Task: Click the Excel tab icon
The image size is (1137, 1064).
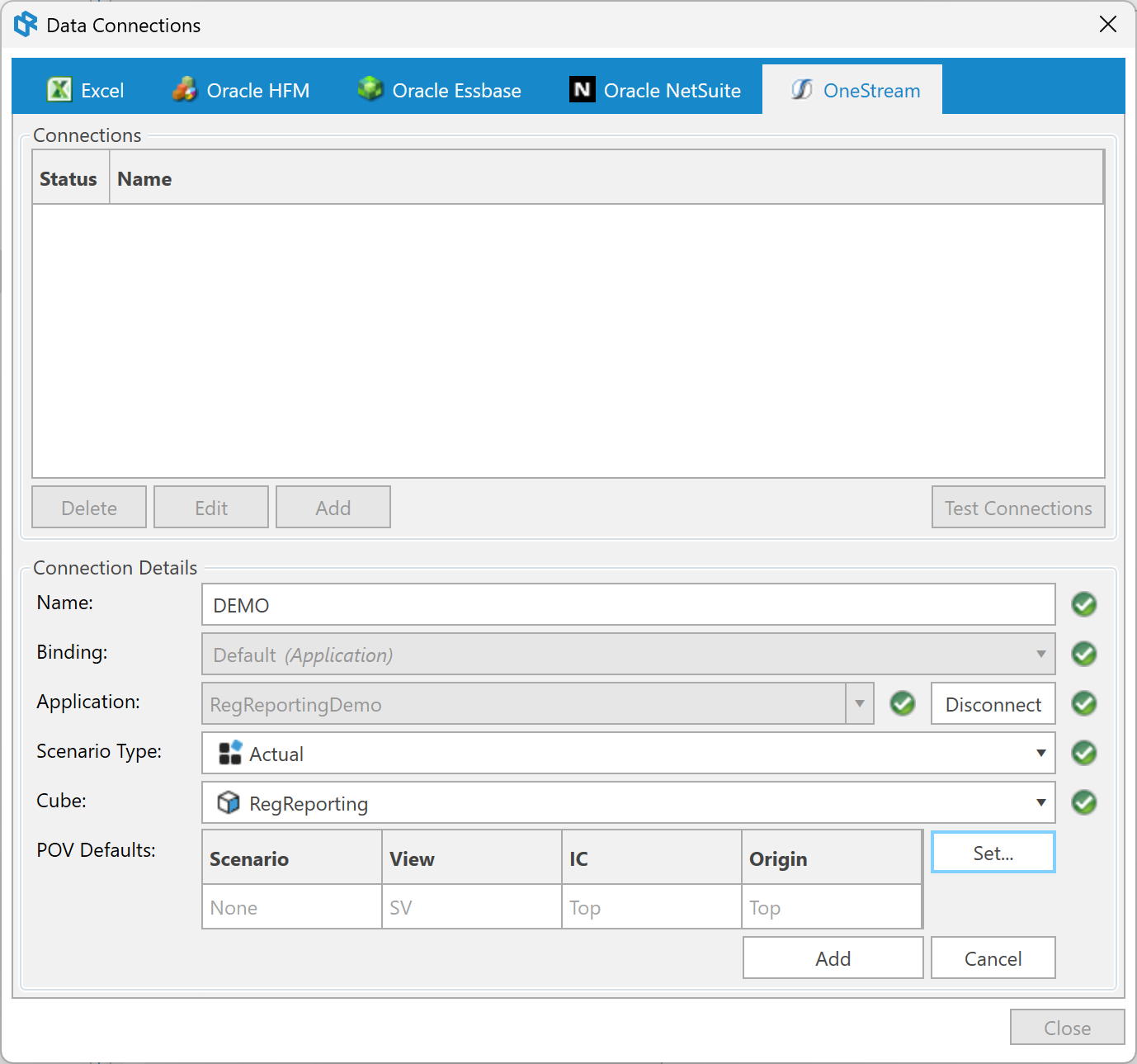Action: pos(59,89)
